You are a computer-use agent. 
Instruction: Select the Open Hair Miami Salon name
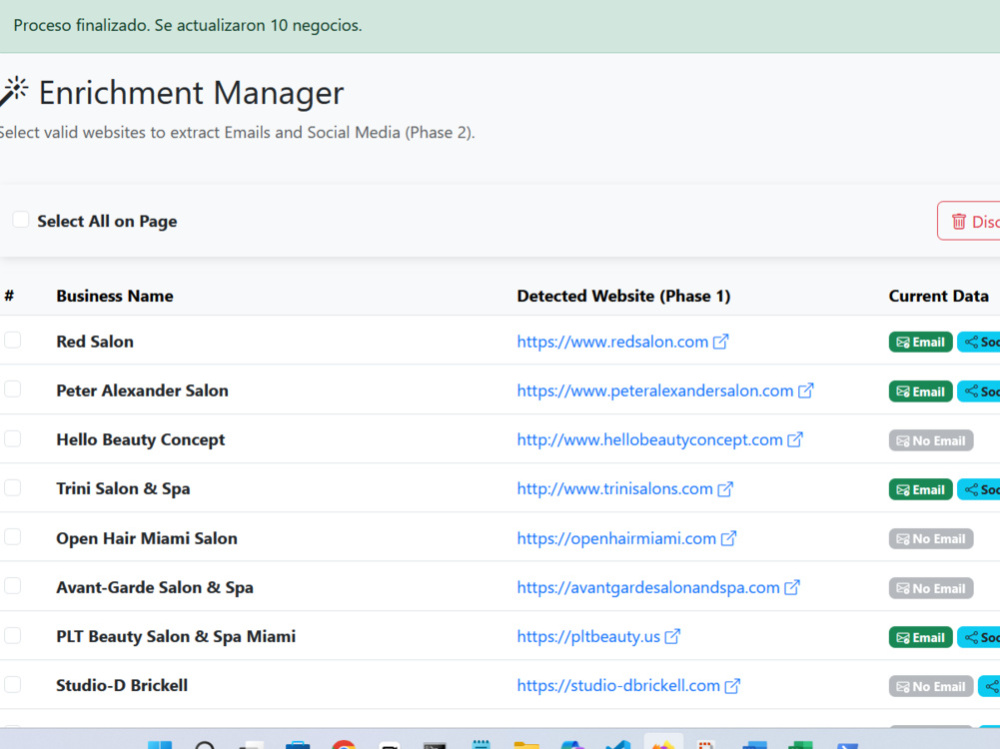point(147,538)
